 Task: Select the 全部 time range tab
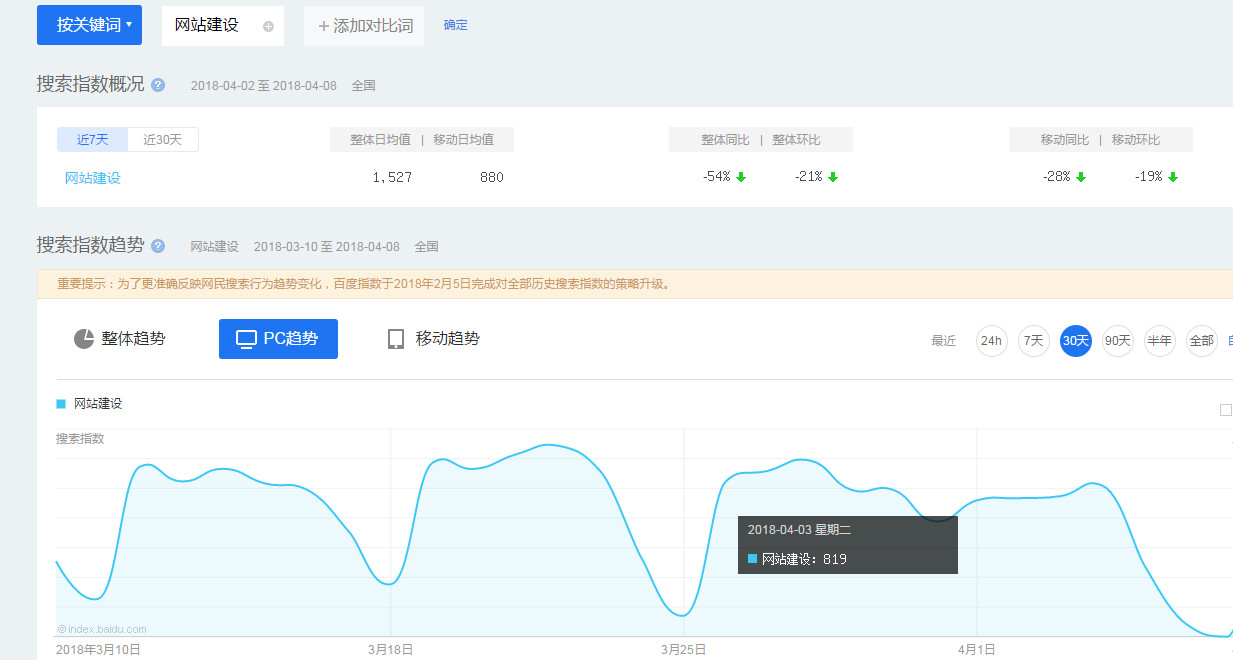click(x=1201, y=341)
